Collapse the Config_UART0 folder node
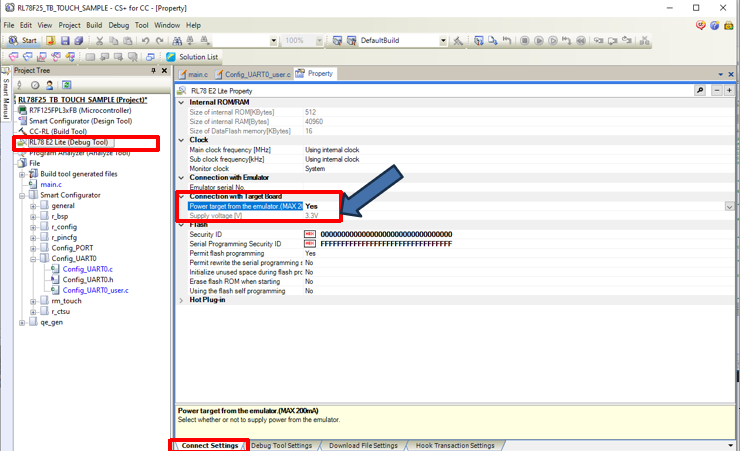 (33, 259)
